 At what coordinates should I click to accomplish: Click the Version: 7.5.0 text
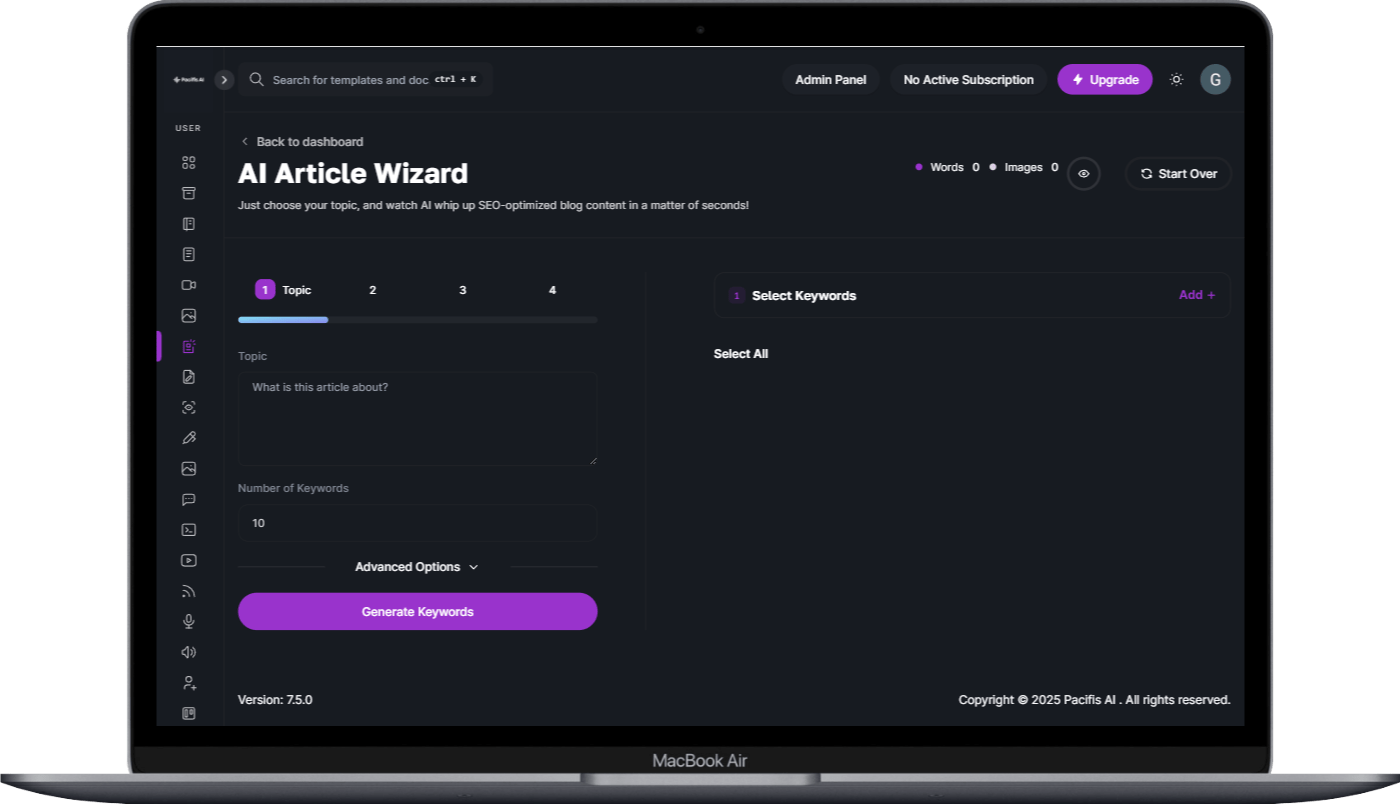275,700
